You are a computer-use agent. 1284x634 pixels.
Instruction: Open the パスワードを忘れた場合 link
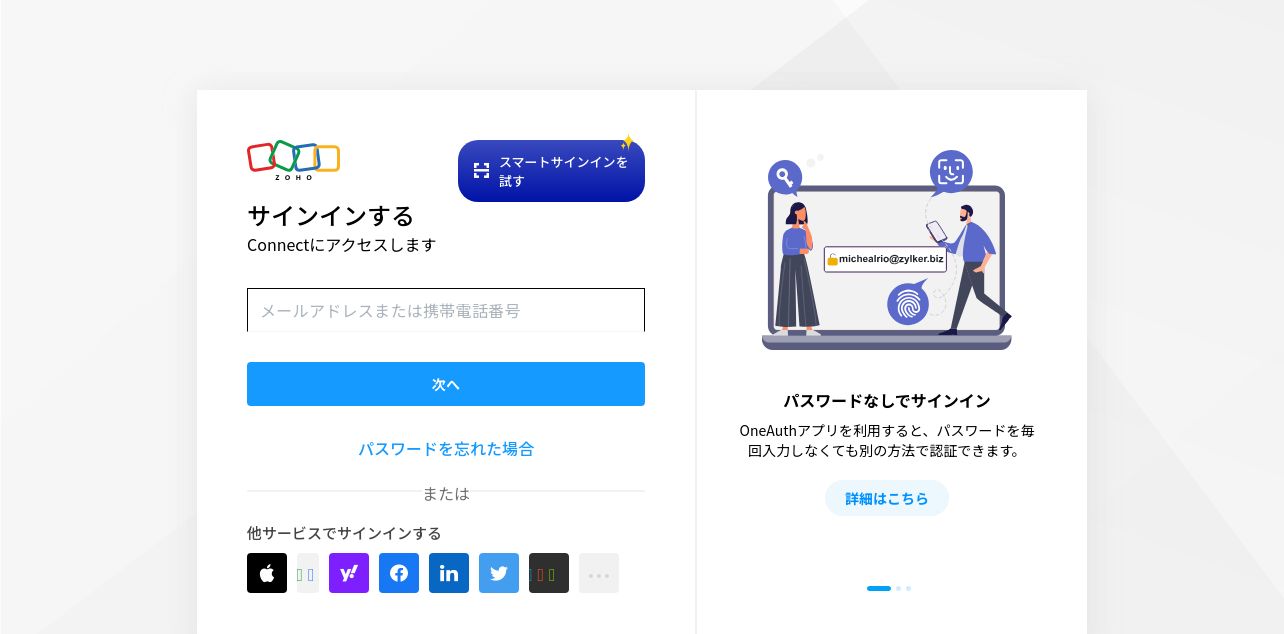point(446,449)
